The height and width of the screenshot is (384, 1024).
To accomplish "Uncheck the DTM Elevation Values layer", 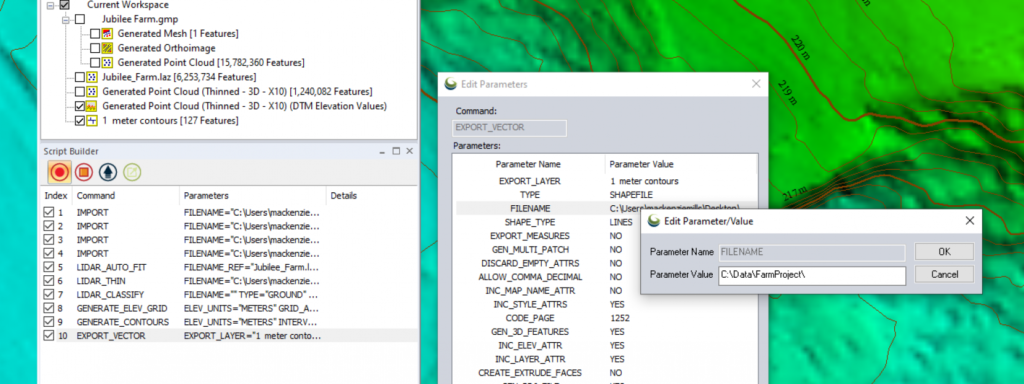I will click(x=80, y=106).
